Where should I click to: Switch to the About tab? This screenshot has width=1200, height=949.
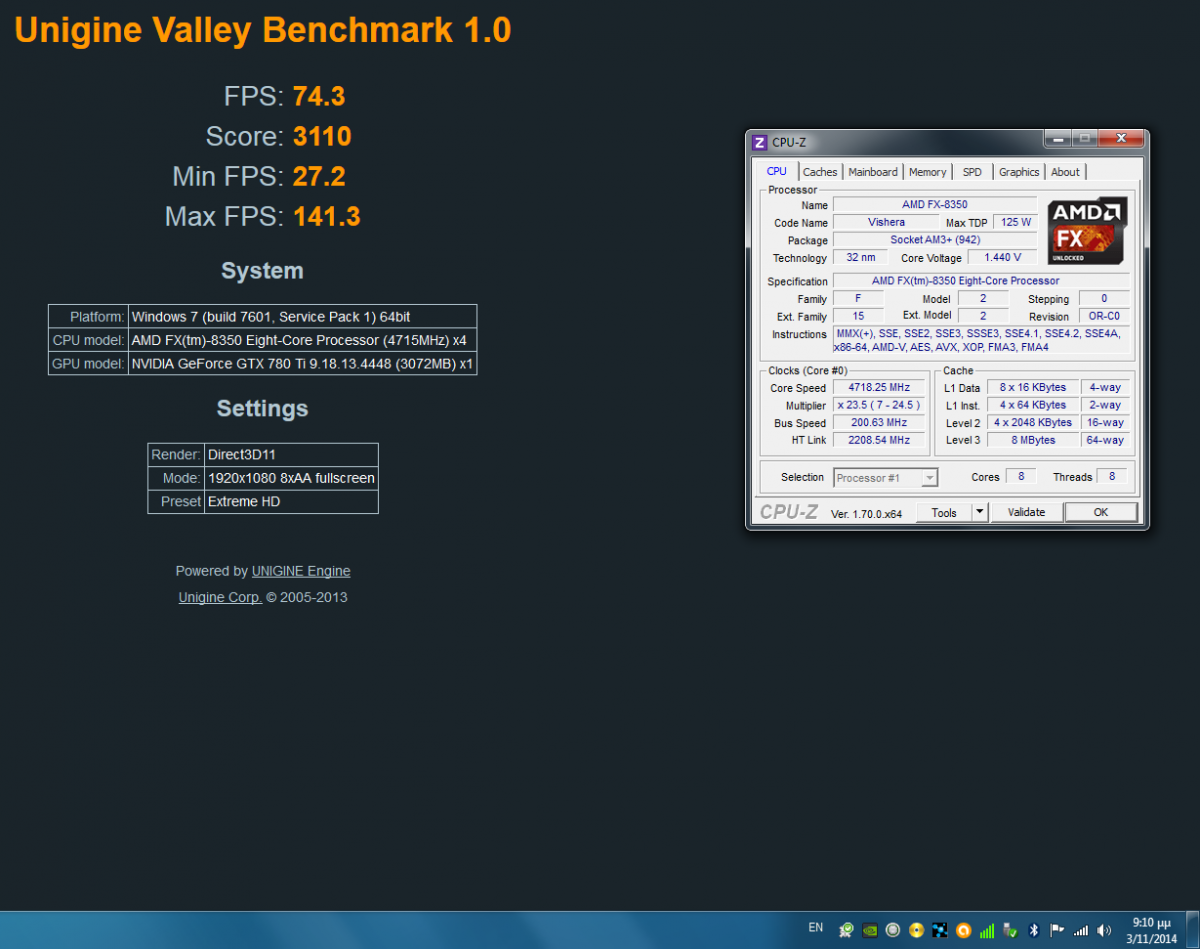pos(1065,172)
